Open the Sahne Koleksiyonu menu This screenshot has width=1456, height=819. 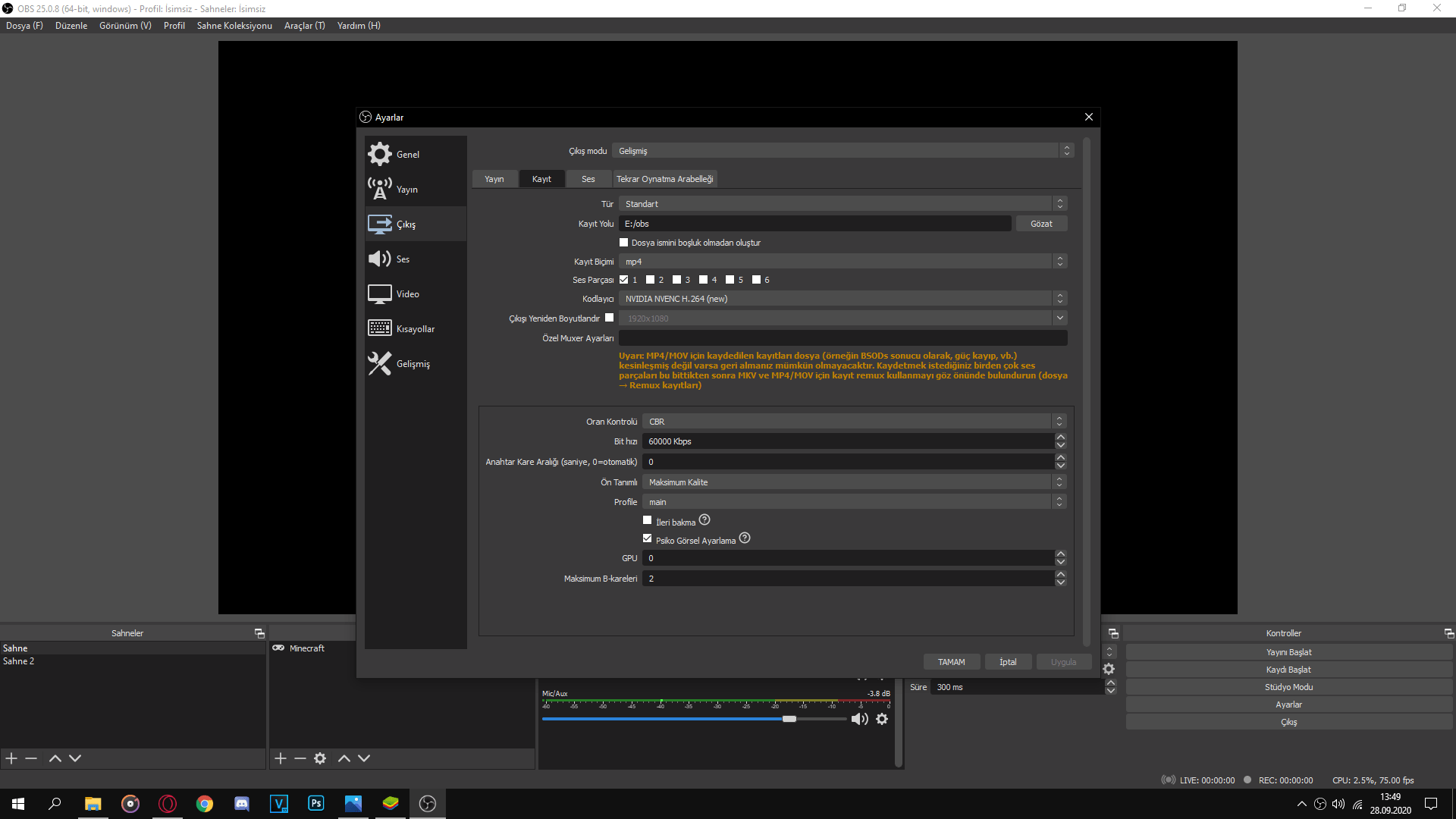(x=234, y=26)
